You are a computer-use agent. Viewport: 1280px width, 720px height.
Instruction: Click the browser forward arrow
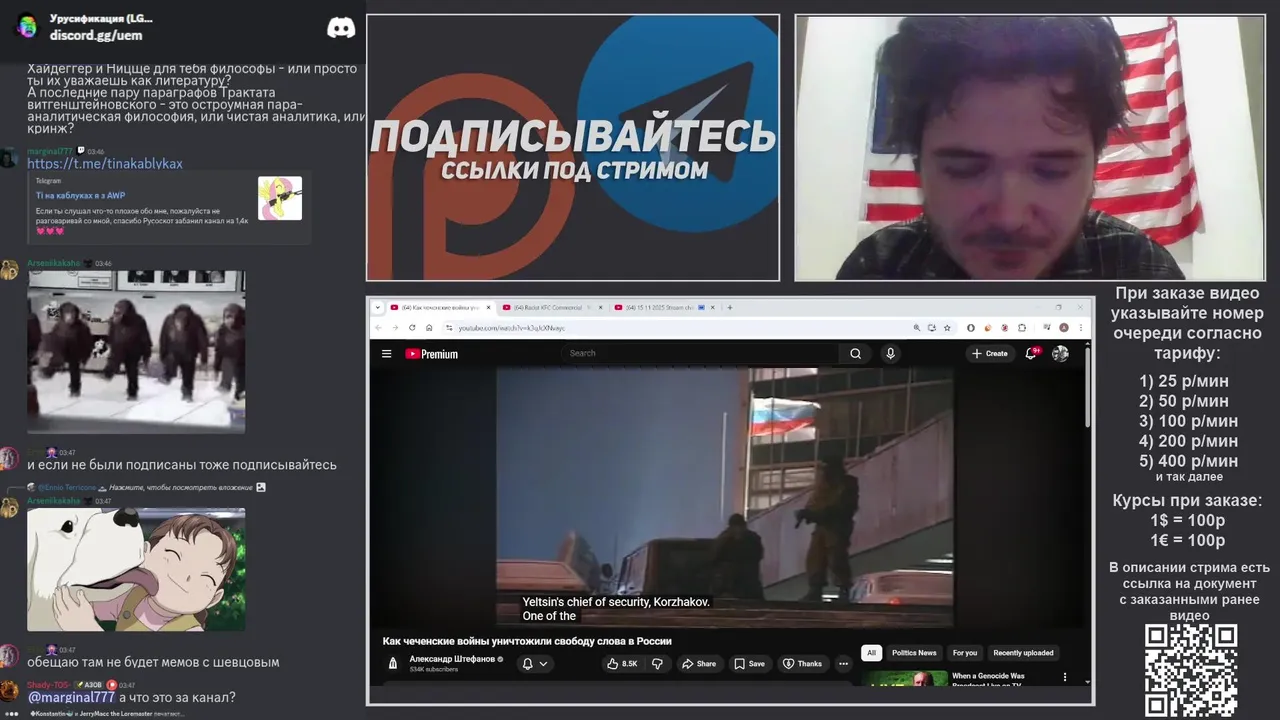(395, 328)
